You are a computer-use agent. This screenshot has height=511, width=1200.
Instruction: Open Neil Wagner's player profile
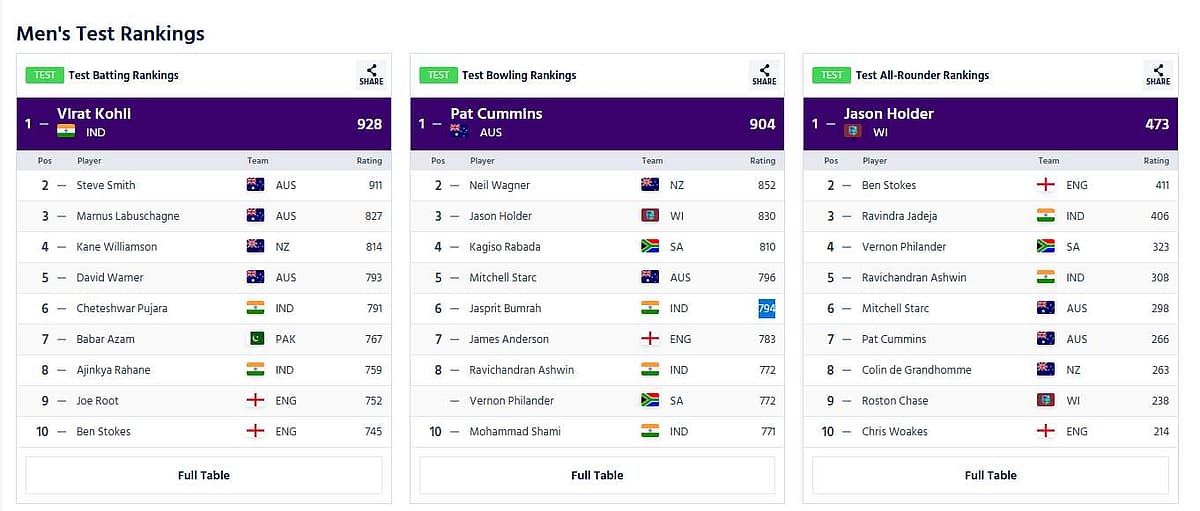click(x=500, y=185)
